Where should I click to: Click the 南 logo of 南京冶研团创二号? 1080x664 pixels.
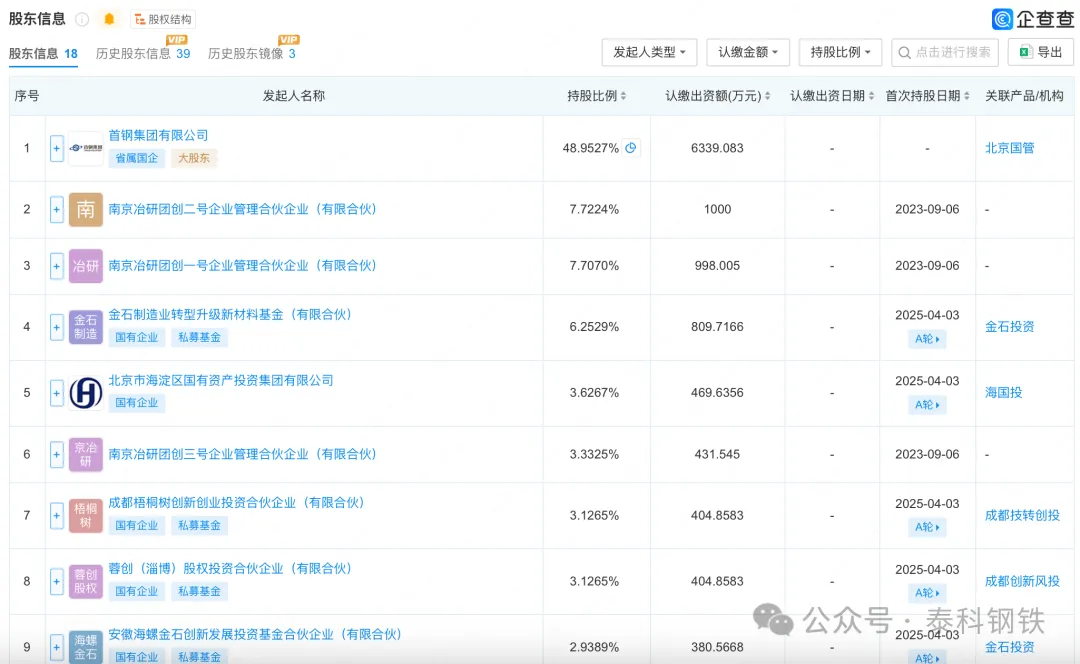pyautogui.click(x=85, y=209)
